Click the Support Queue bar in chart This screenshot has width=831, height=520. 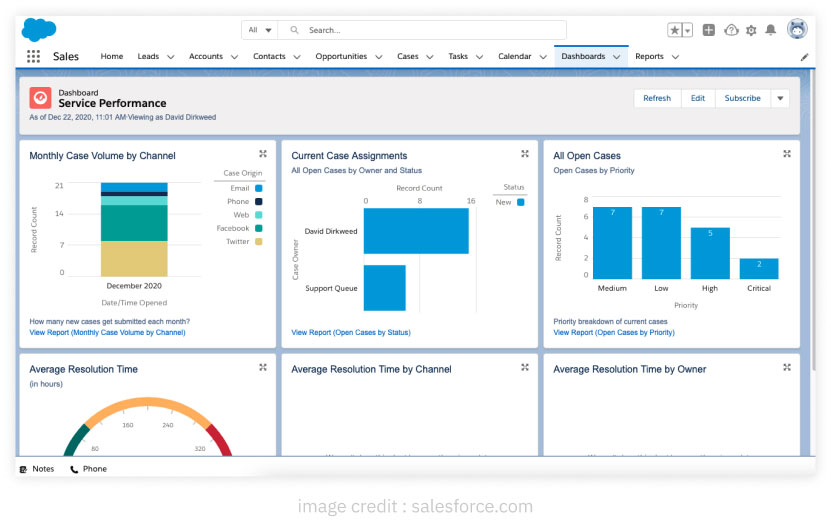click(x=385, y=288)
